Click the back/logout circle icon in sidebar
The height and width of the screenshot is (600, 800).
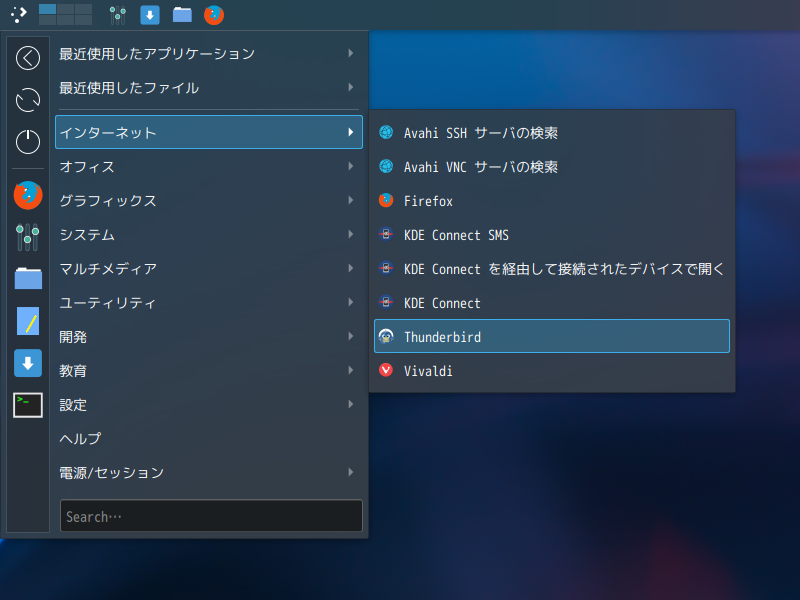pos(28,58)
